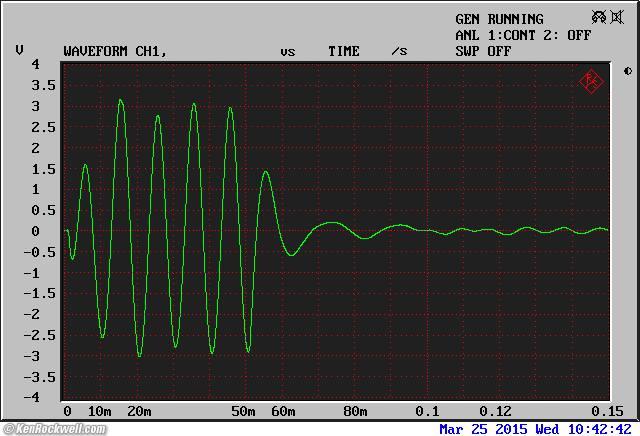Click the crossed-out headphones icon
This screenshot has height=436, width=640.
click(599, 17)
